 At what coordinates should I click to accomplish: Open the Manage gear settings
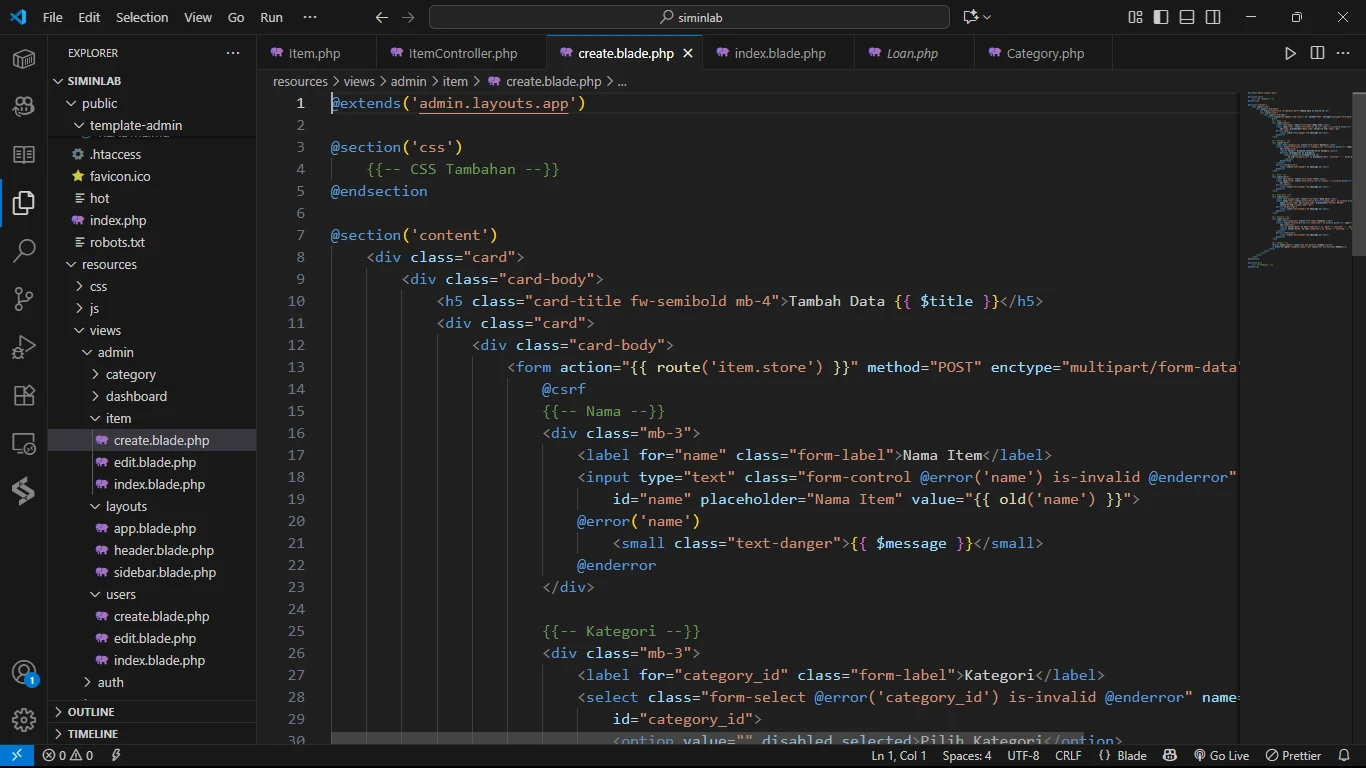point(24,719)
